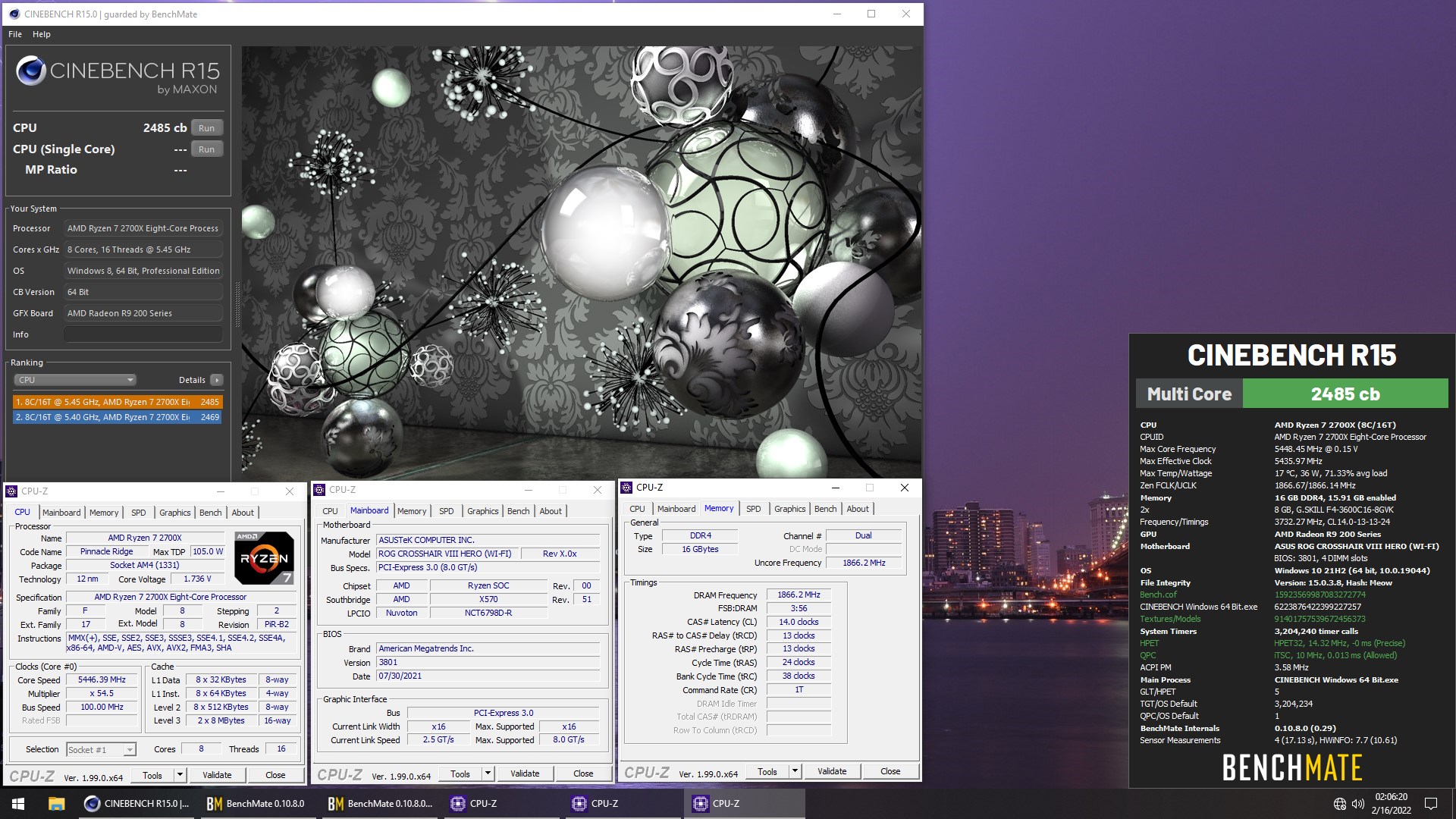Click the network globe tray icon
Viewport: 1456px width, 819px height.
(x=1340, y=804)
